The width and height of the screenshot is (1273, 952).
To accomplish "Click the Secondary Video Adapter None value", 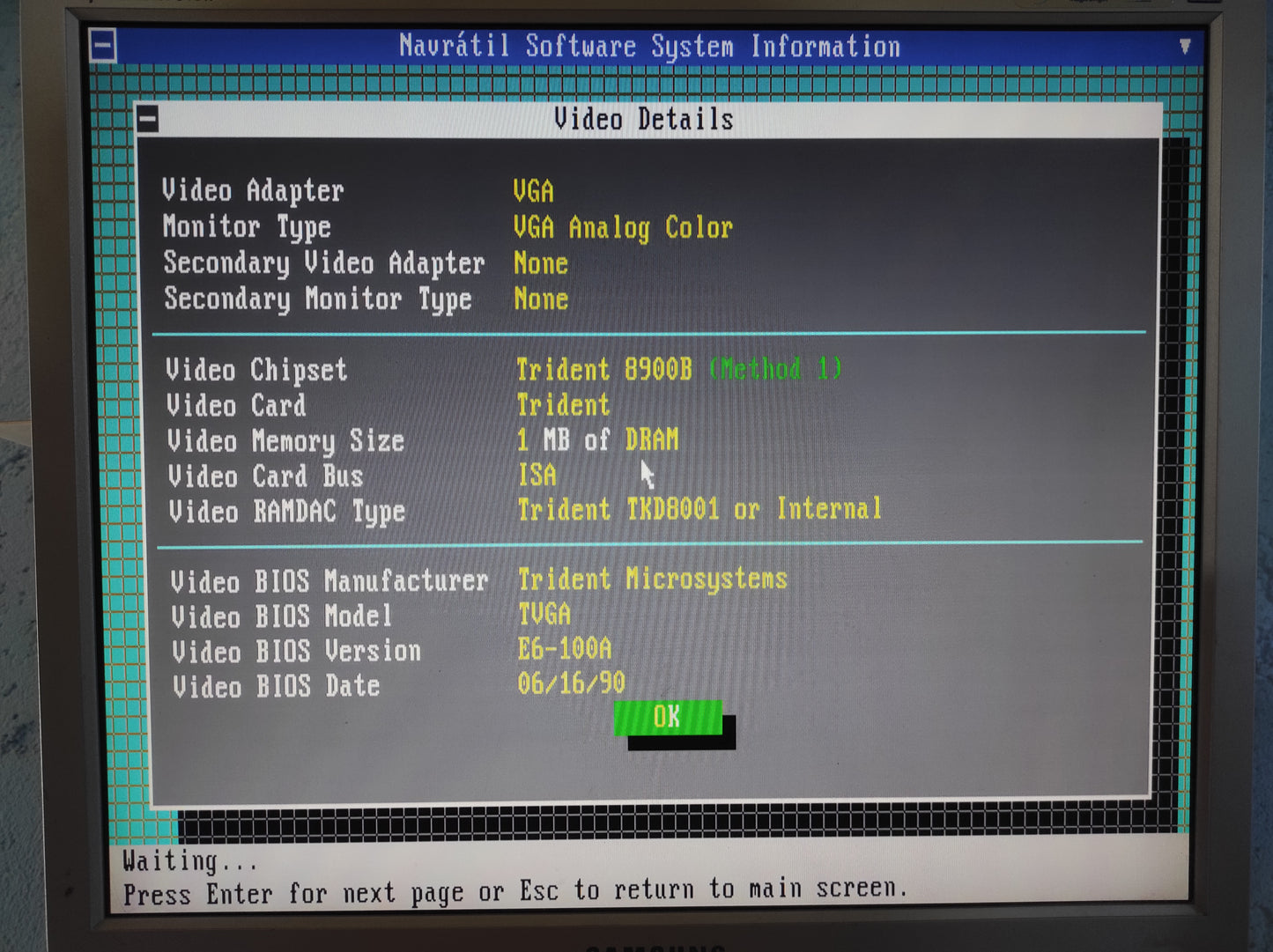I will pos(541,263).
